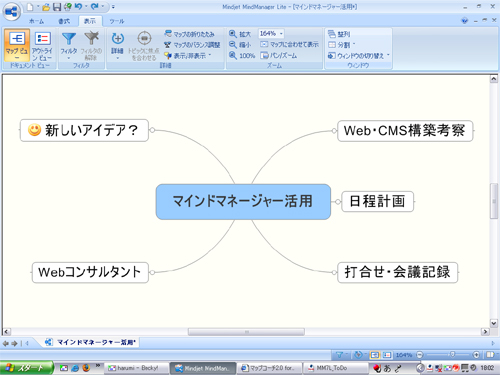Click smiley icon on 新しいアイデア topic

click(x=34, y=130)
